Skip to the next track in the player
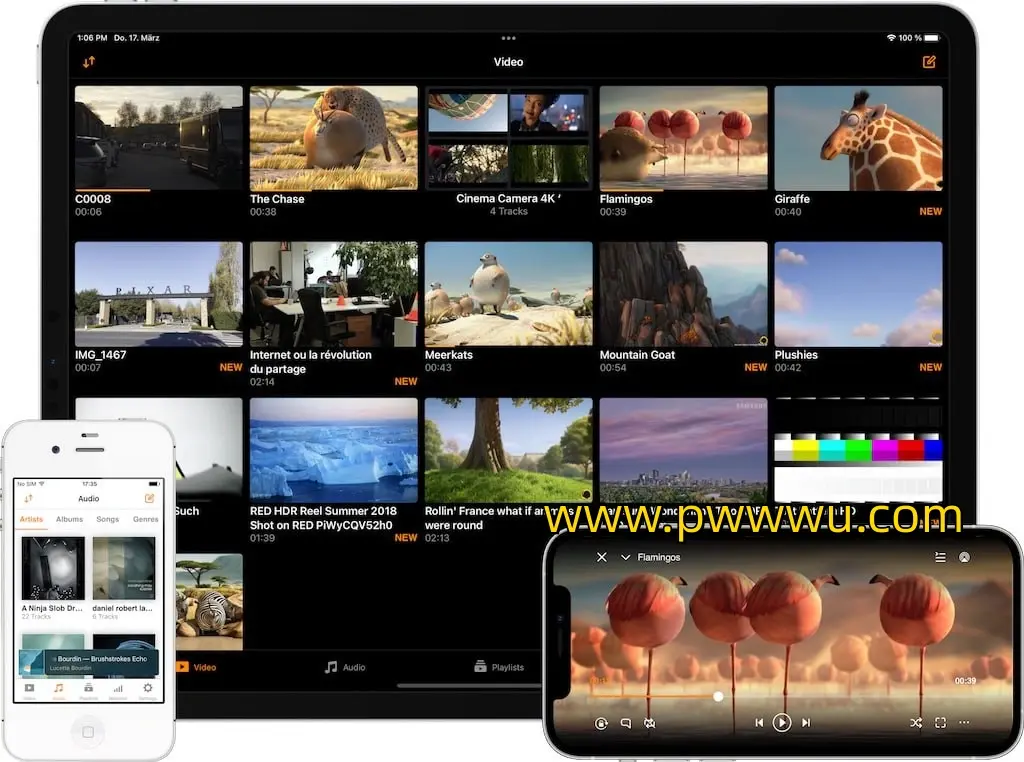The width and height of the screenshot is (1024, 762). pyautogui.click(x=806, y=722)
